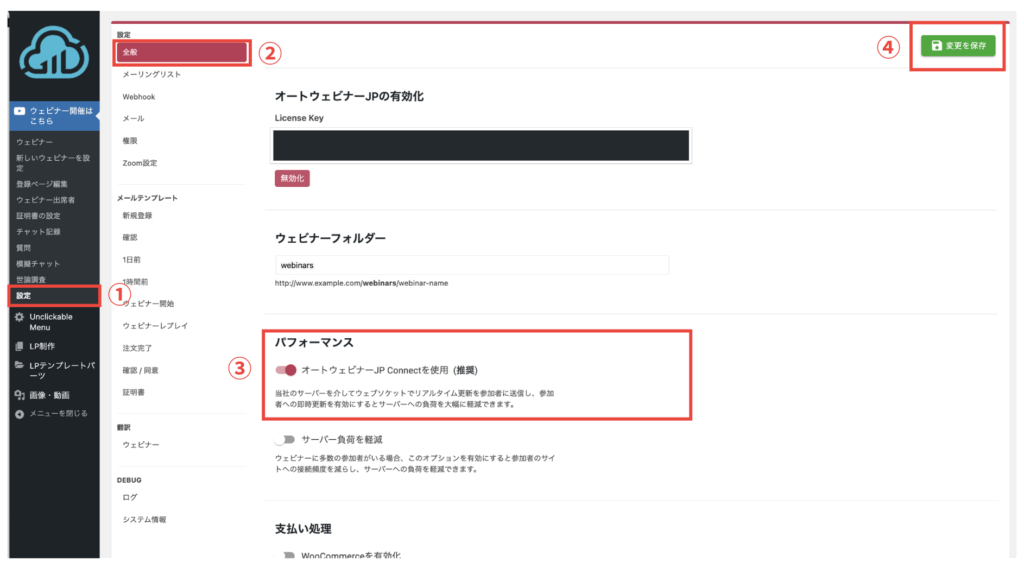
Task: Click the メニューを閉じる collapse arrow icon
Action: 20,413
